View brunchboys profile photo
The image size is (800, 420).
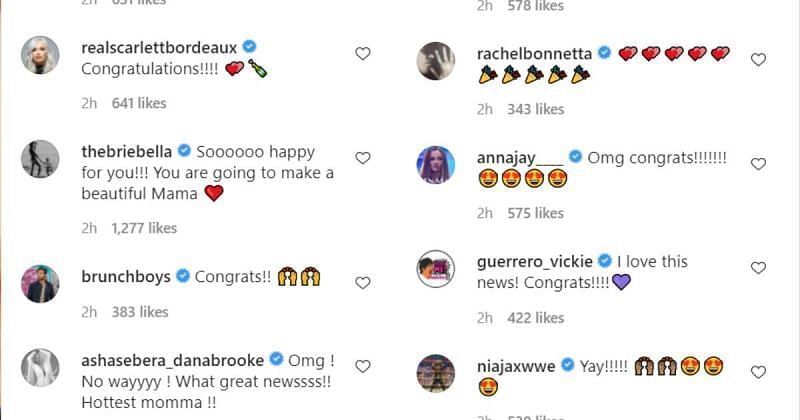pyautogui.click(x=41, y=285)
